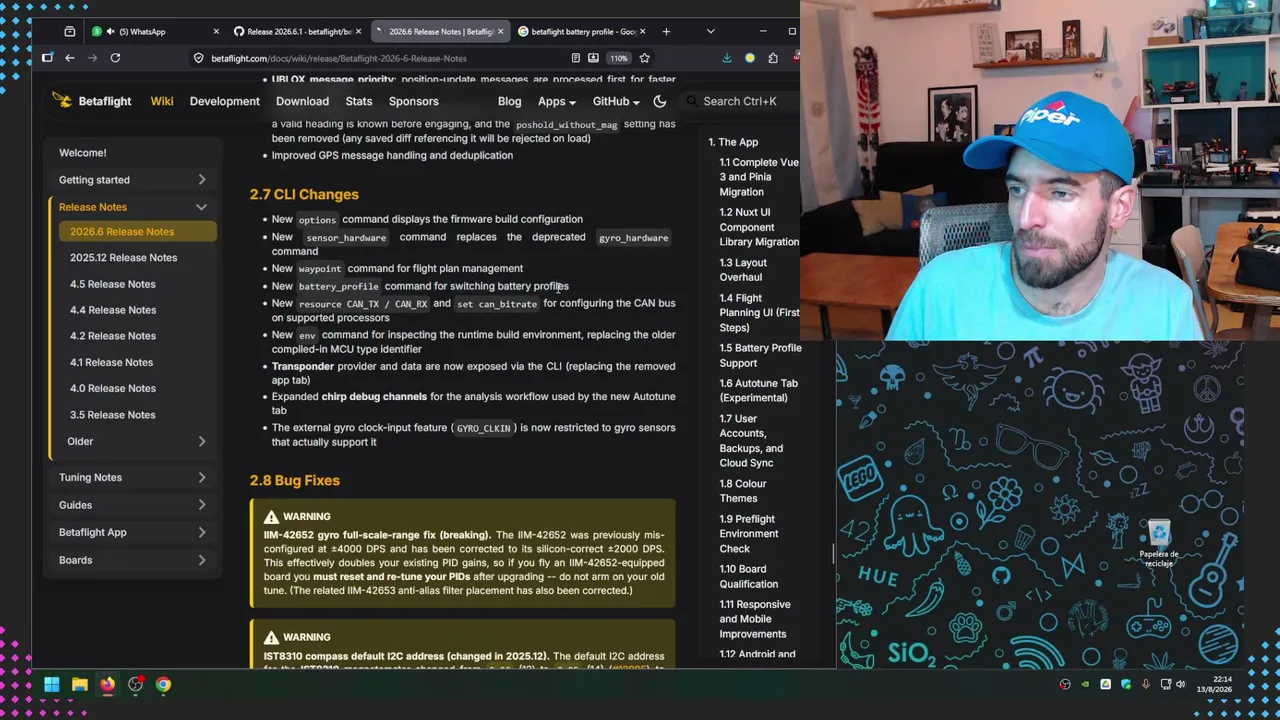Image resolution: width=1280 pixels, height=720 pixels.
Task: Switch to the Release 2026.6.1 GitHub tab
Action: click(x=296, y=31)
